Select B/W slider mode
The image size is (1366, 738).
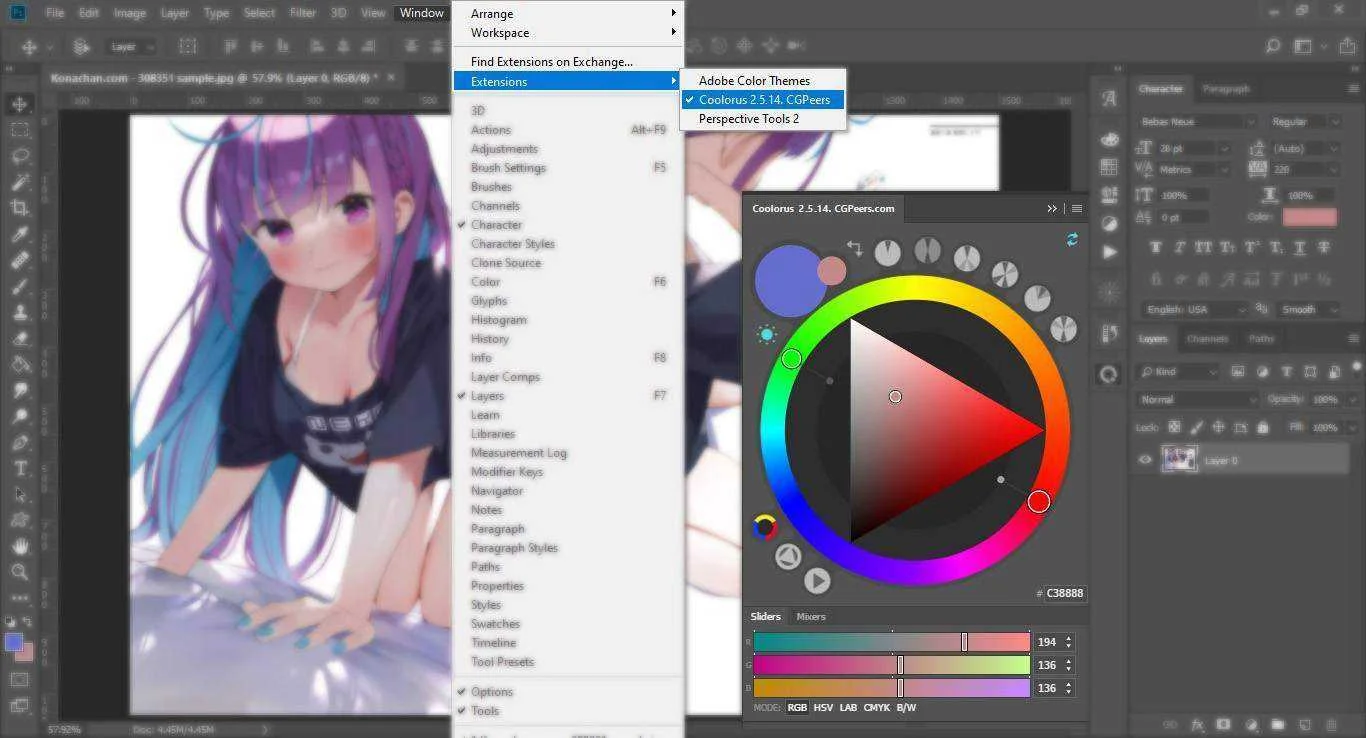[906, 708]
